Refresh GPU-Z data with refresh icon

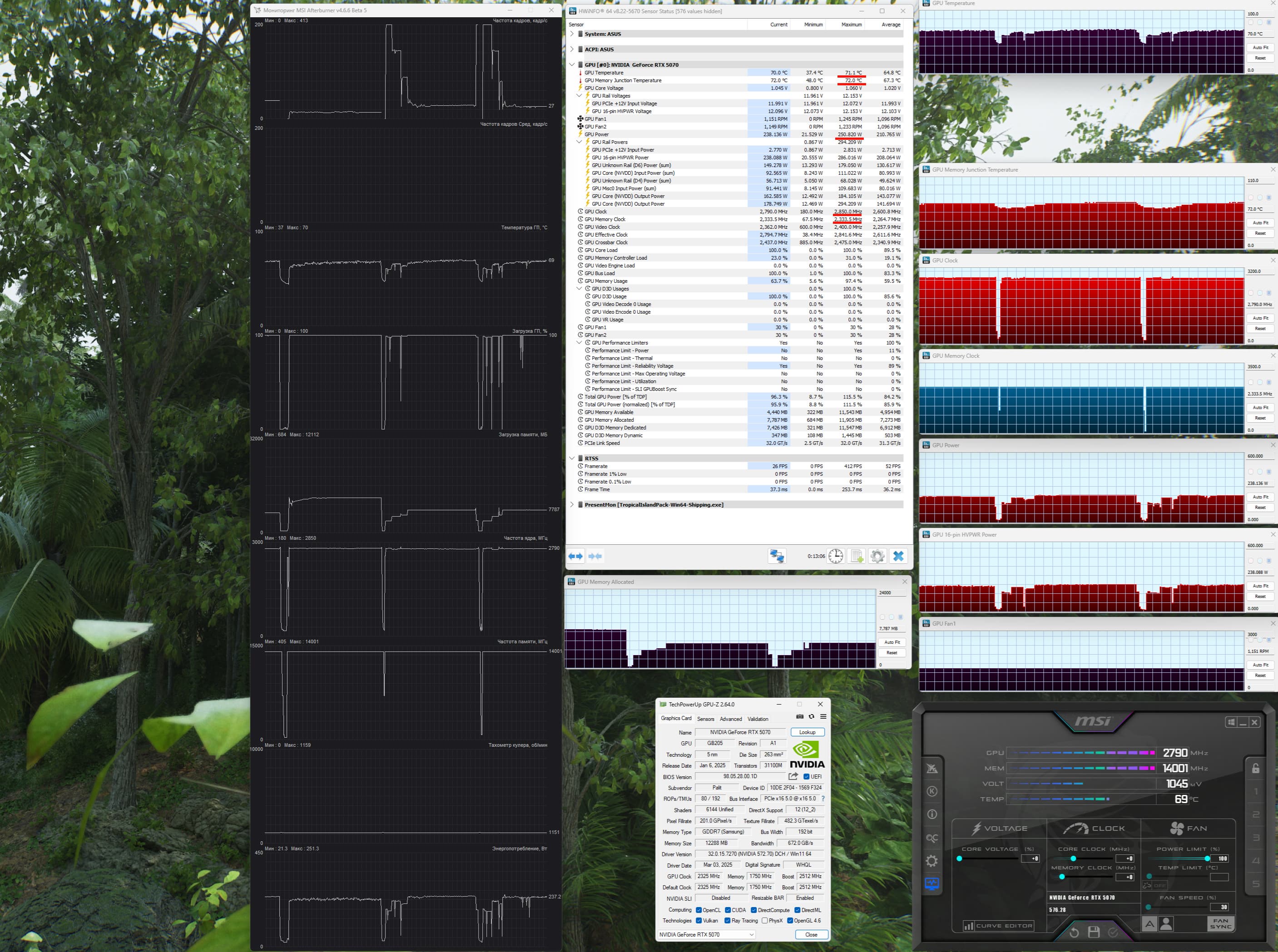pos(811,716)
